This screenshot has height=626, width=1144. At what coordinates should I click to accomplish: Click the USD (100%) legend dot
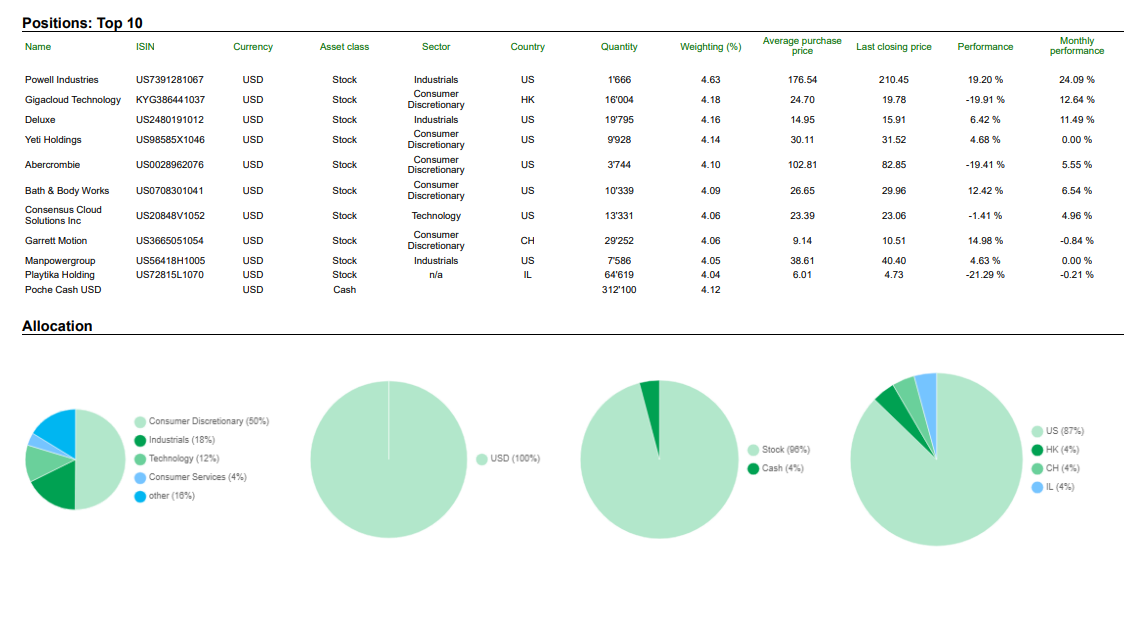point(482,459)
